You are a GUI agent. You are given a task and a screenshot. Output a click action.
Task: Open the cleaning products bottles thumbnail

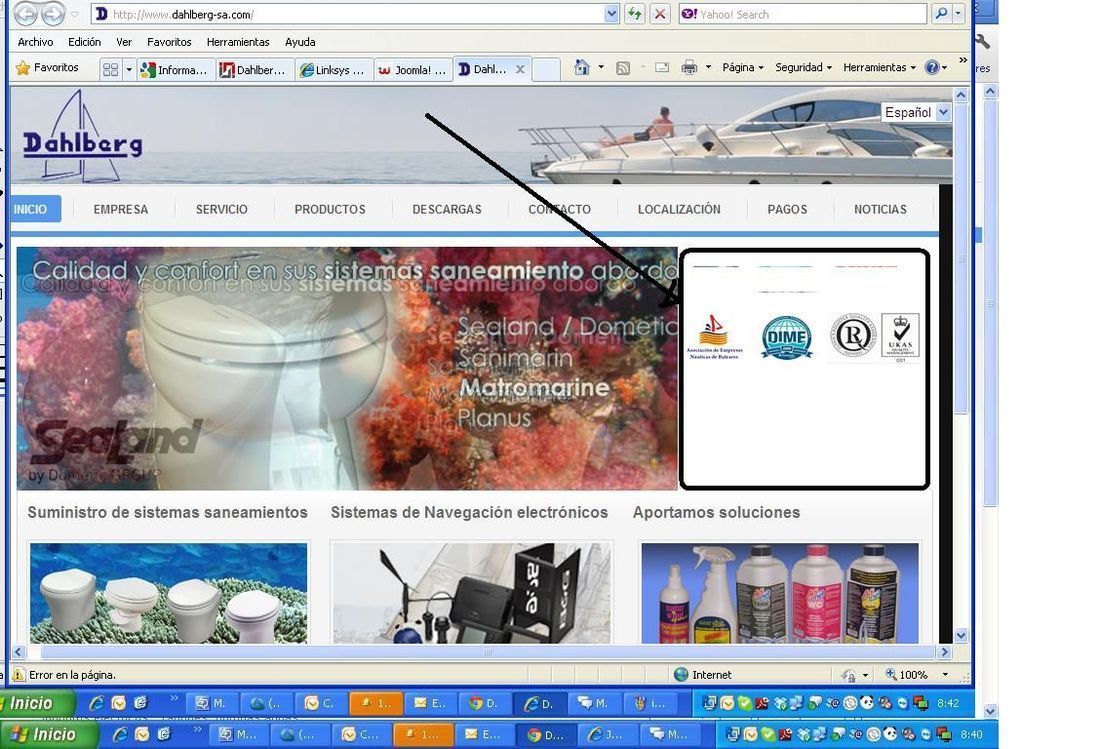pyautogui.click(x=779, y=593)
